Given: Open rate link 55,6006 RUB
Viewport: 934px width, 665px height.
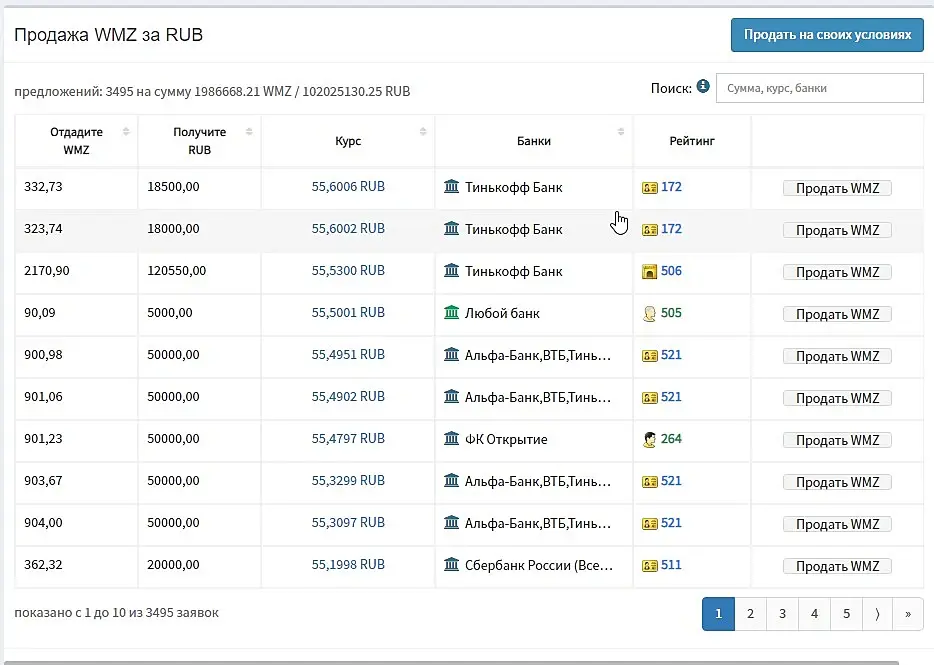Looking at the screenshot, I should click(x=348, y=187).
